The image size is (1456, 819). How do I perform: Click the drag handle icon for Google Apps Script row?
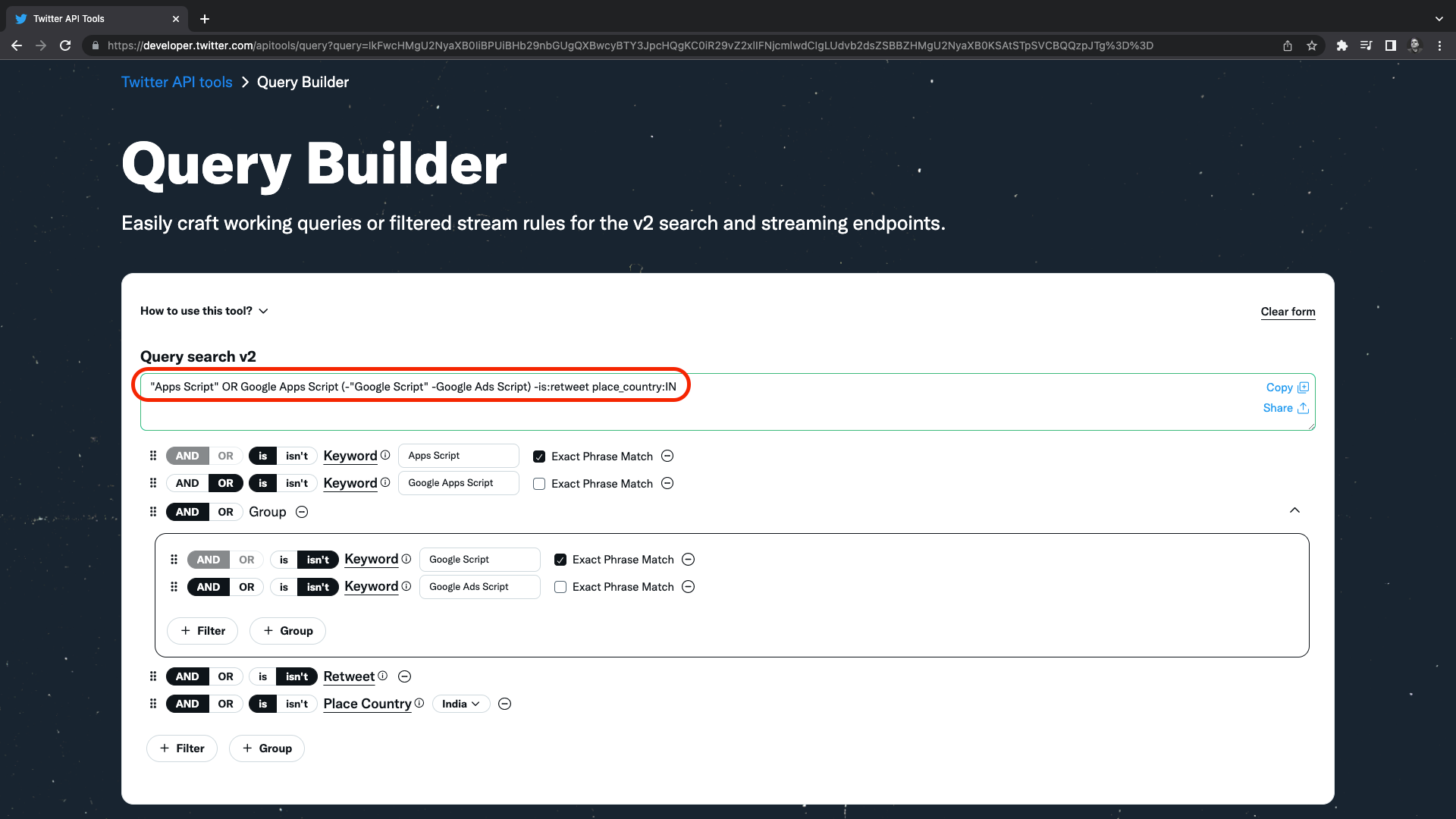(153, 483)
